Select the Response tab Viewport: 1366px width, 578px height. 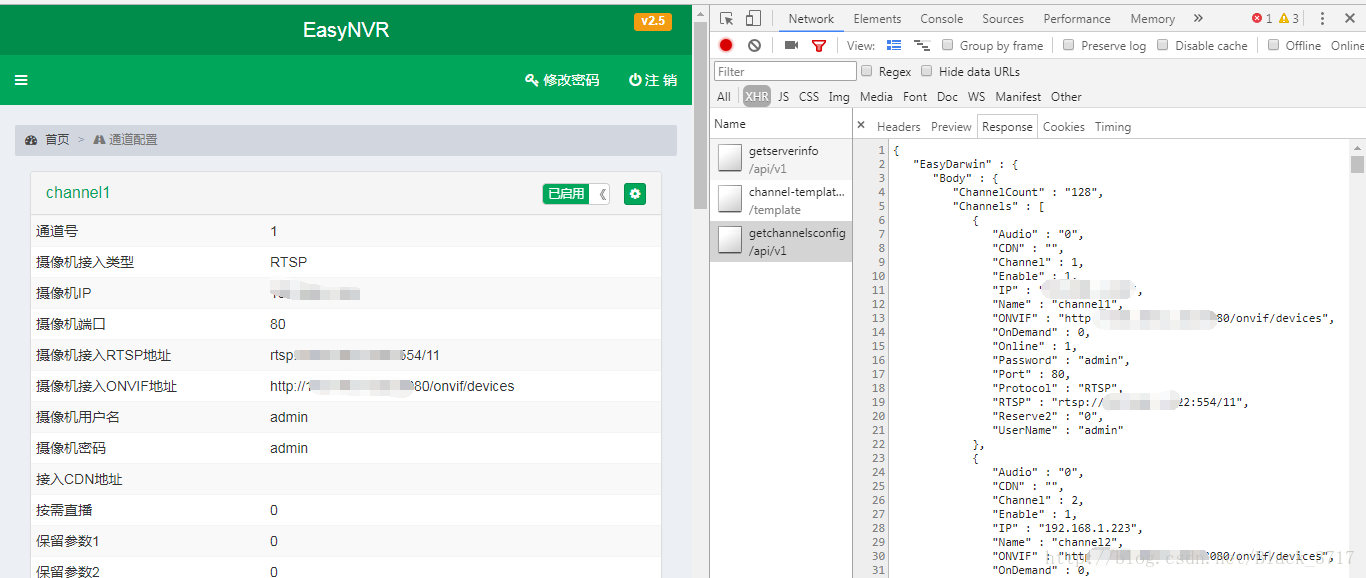pos(1007,126)
